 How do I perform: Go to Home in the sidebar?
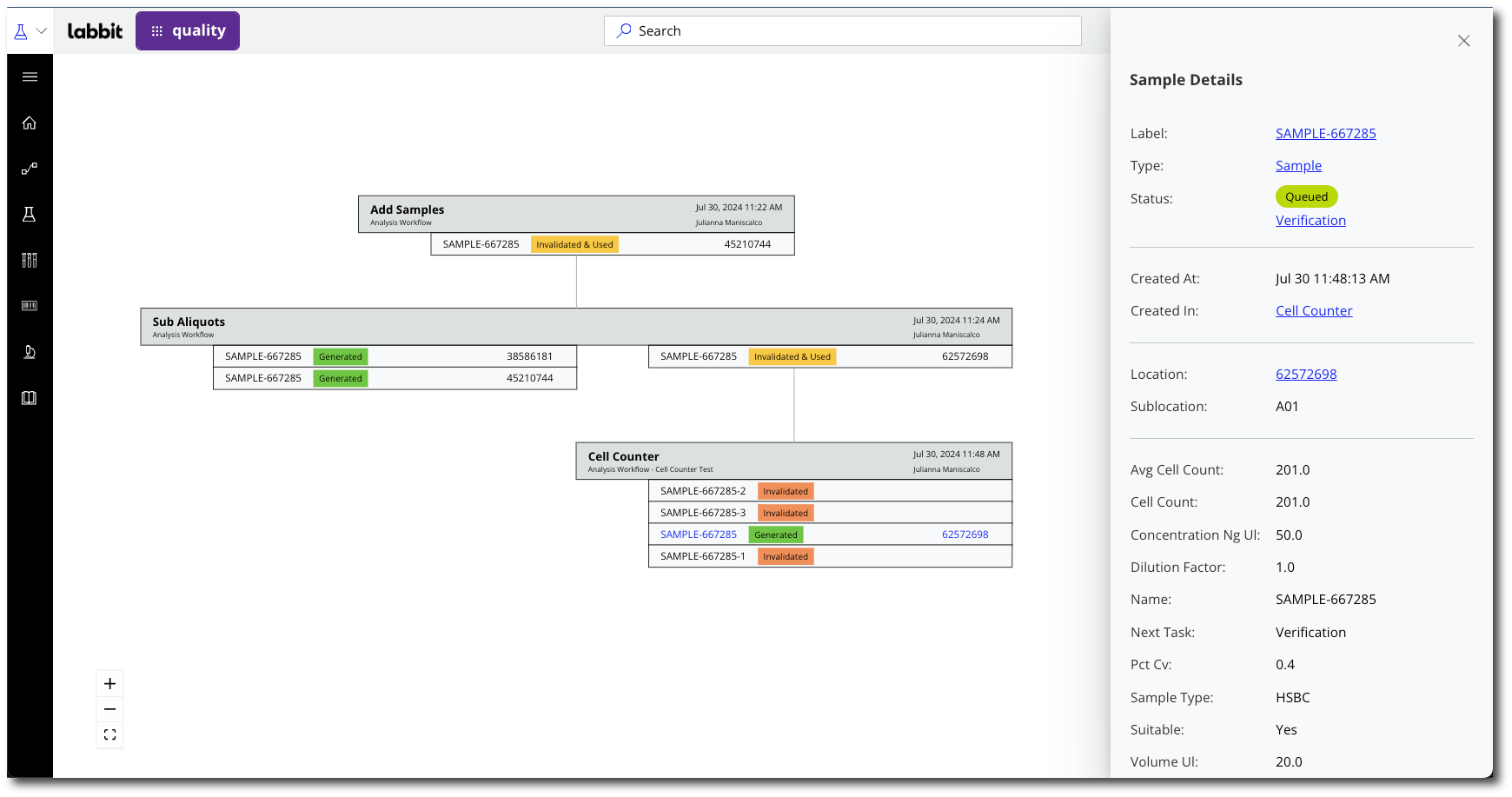pos(30,123)
